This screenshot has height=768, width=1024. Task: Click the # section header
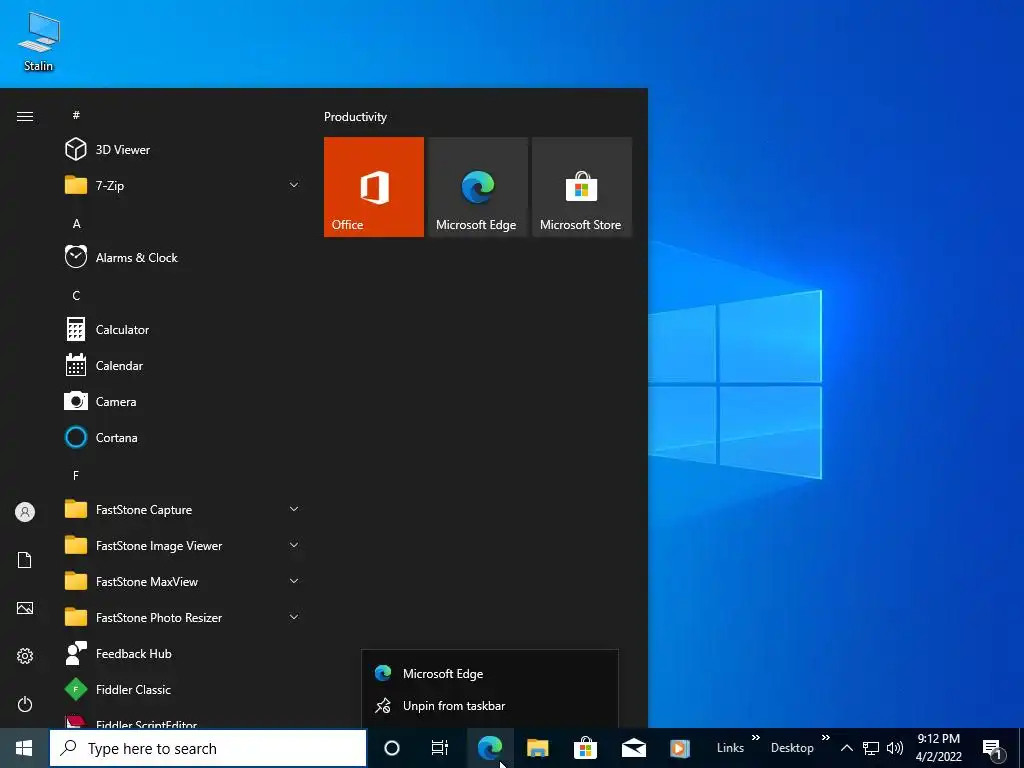point(76,115)
